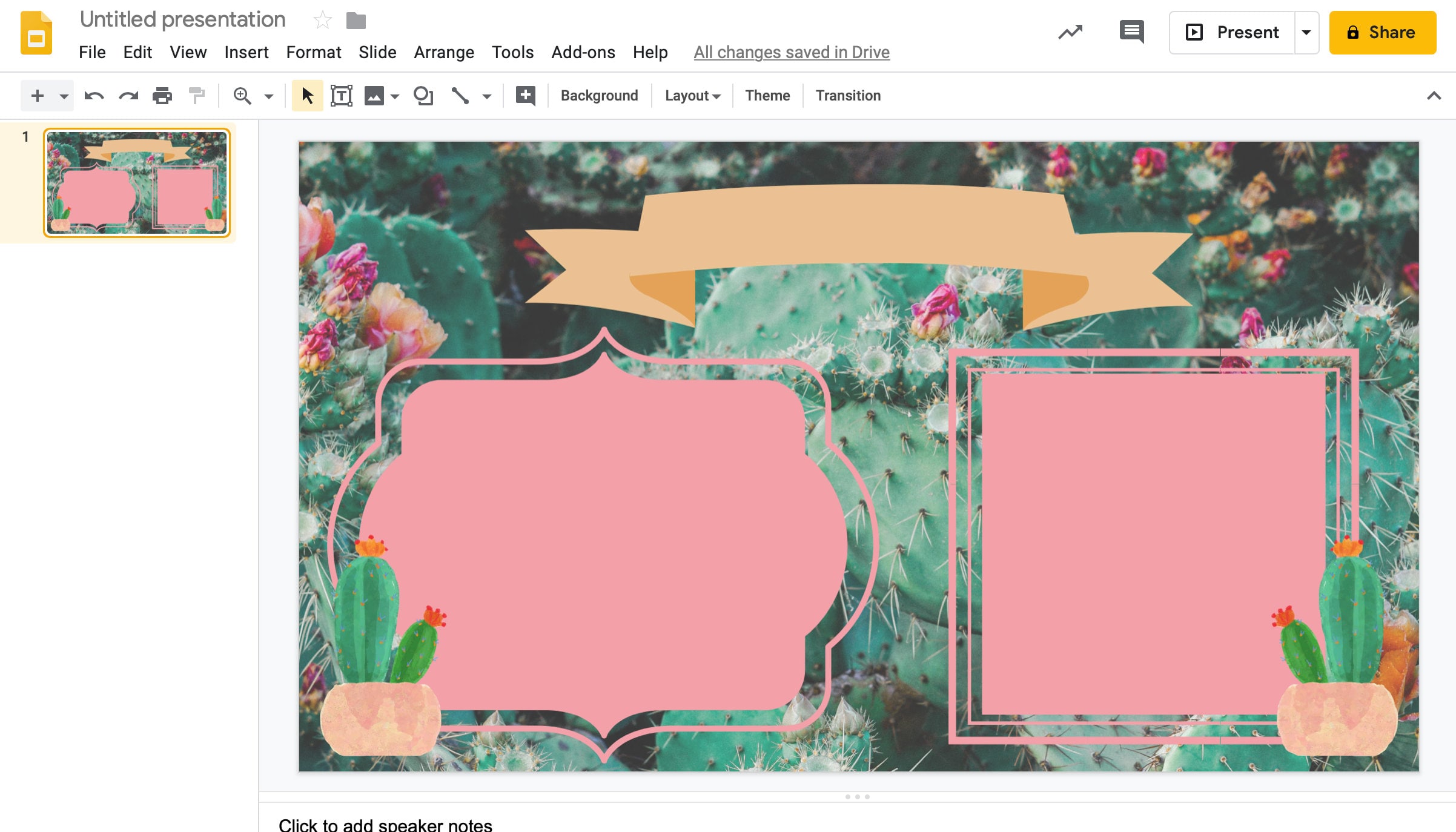Select the paint format tool

tap(196, 95)
